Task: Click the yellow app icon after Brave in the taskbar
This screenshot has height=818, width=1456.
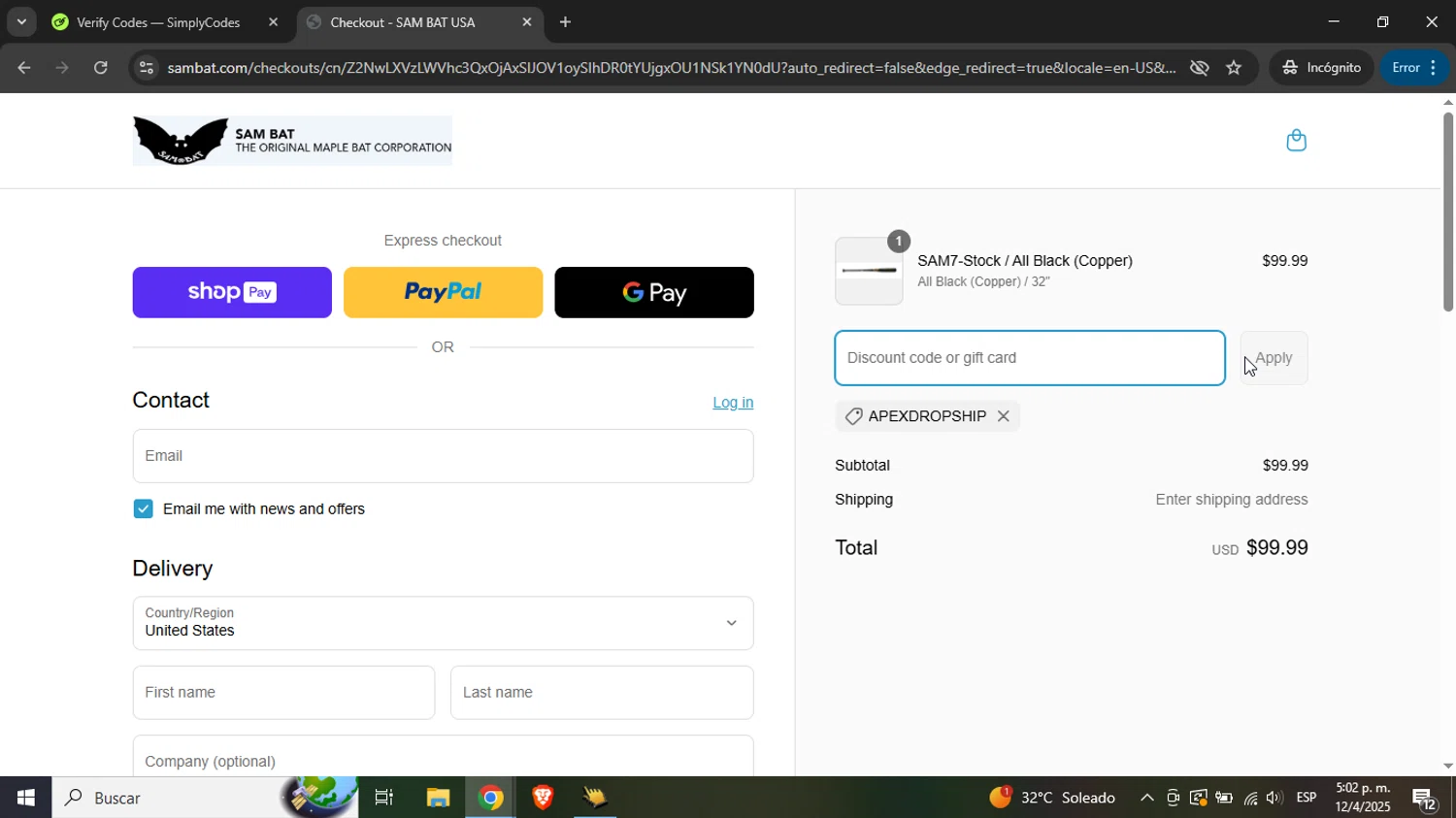Action: pos(594,798)
